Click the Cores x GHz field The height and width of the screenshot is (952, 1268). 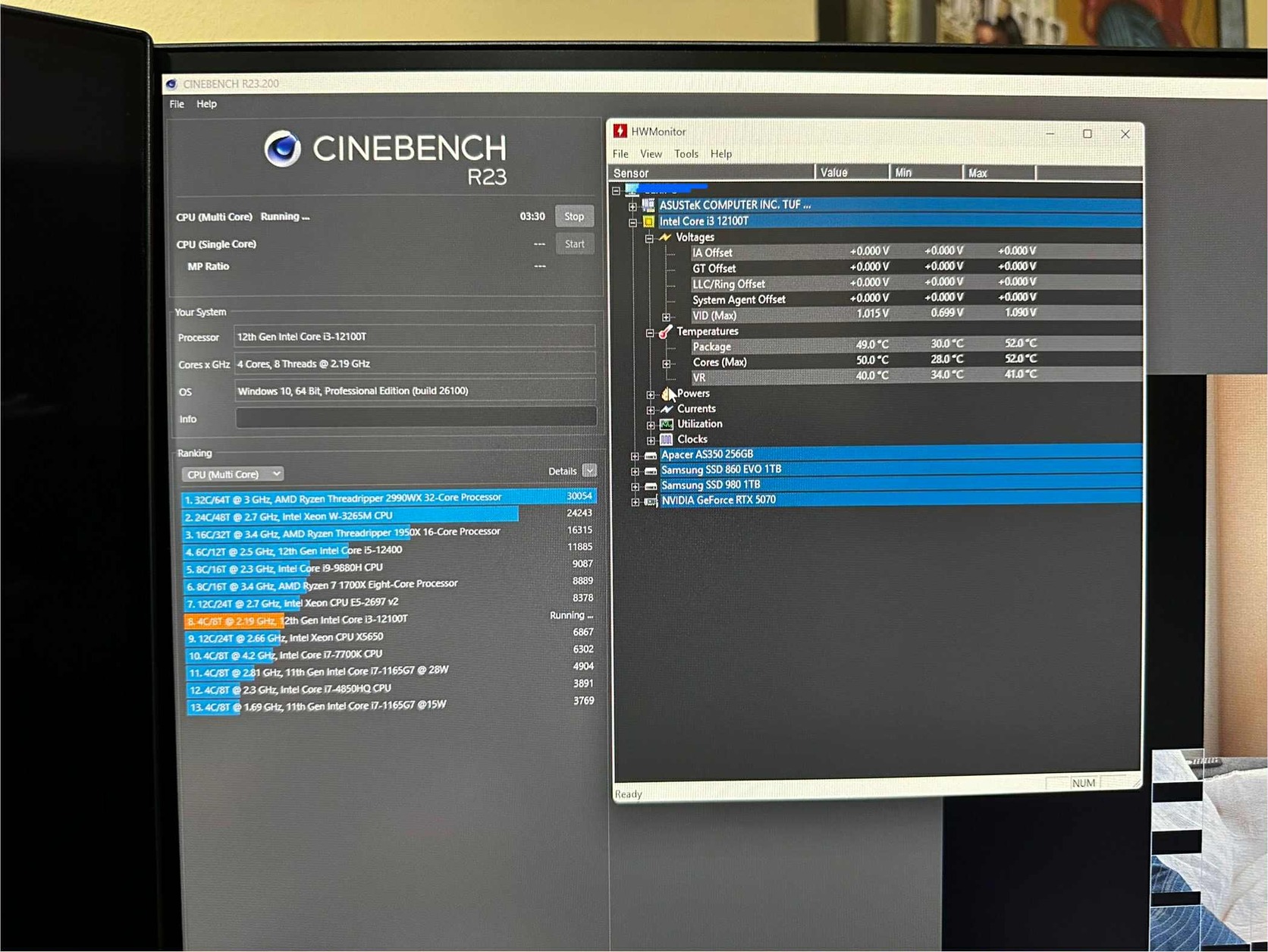[414, 363]
